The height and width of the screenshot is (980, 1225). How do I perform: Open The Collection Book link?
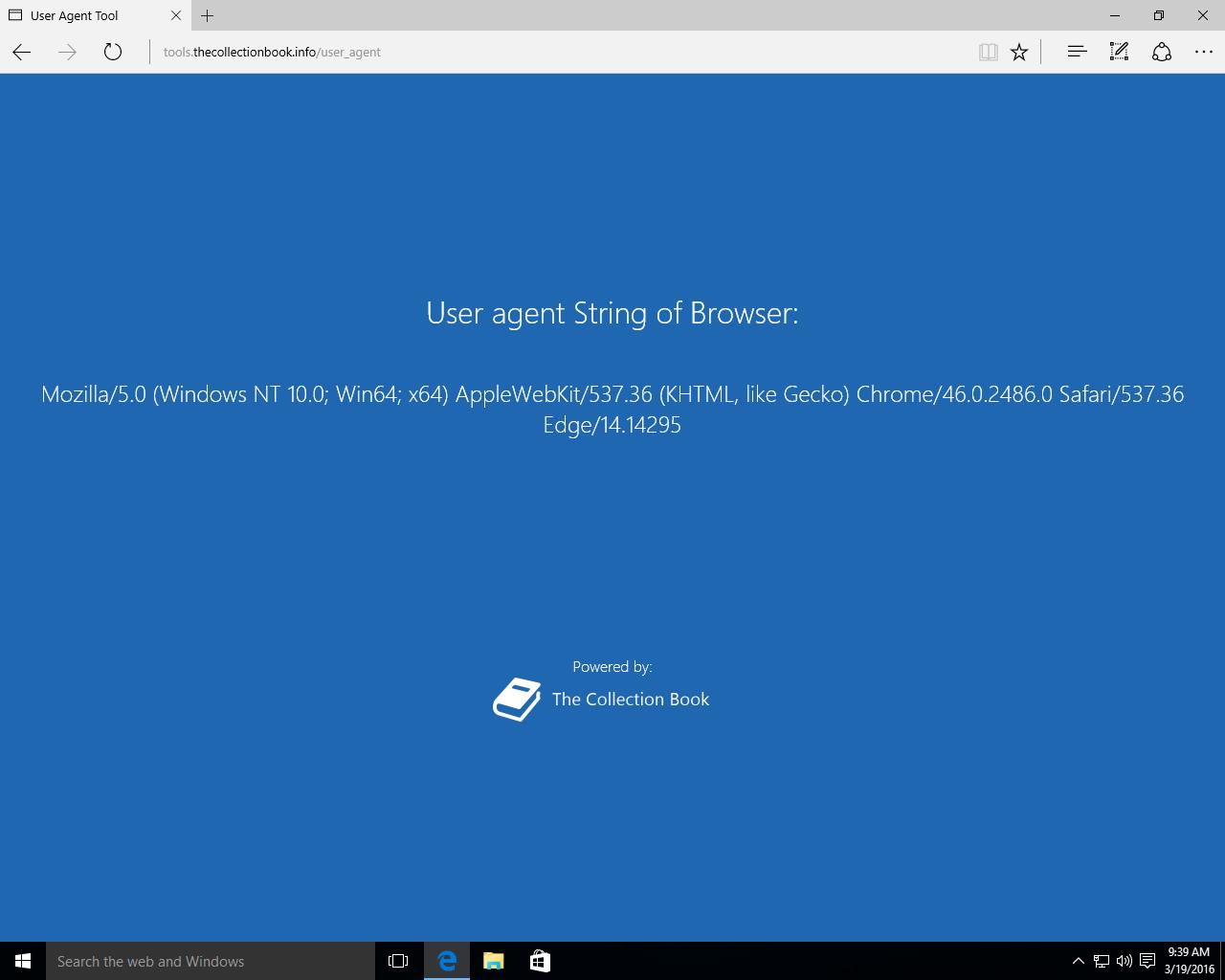coord(631,700)
